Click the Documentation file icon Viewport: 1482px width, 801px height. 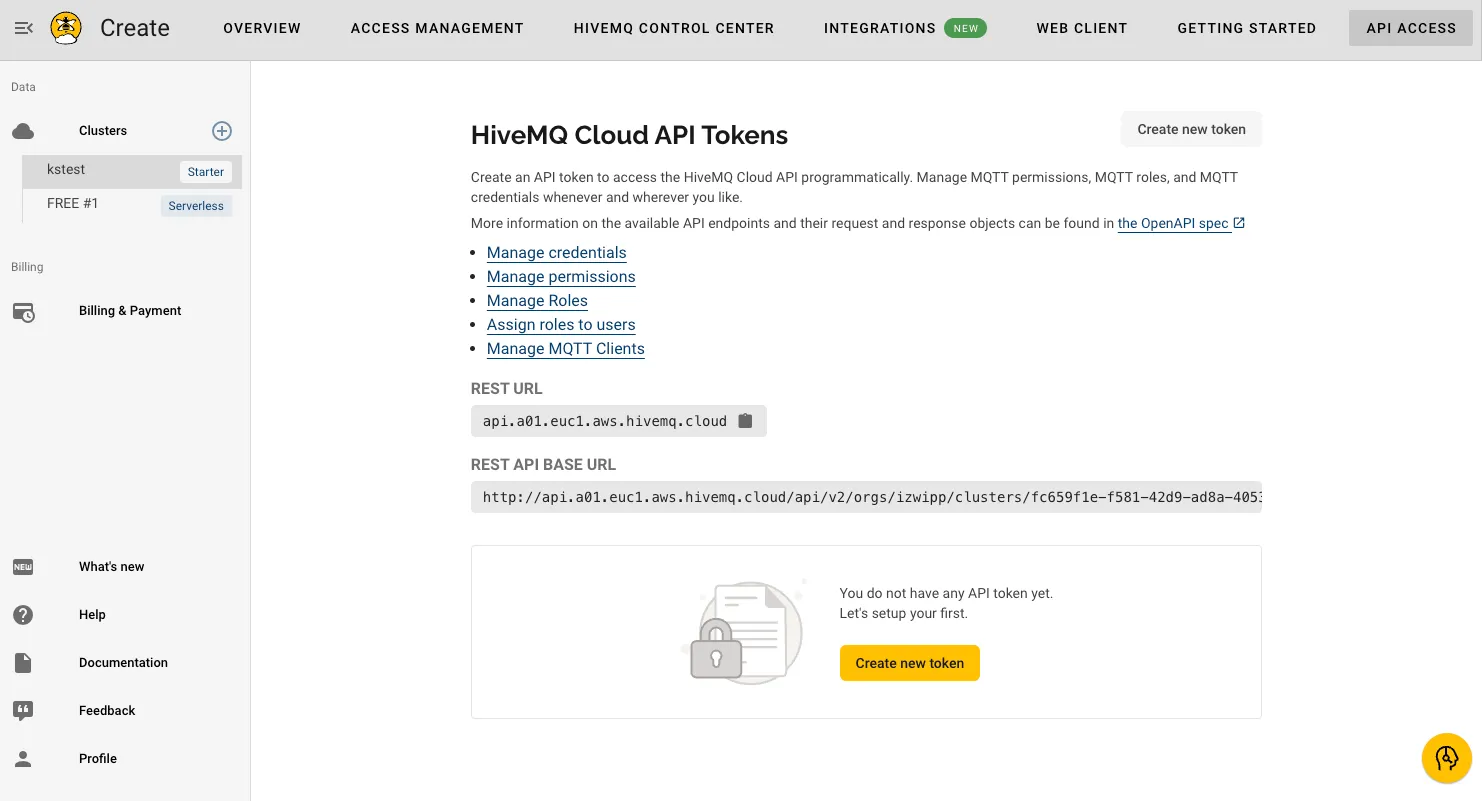click(x=23, y=663)
